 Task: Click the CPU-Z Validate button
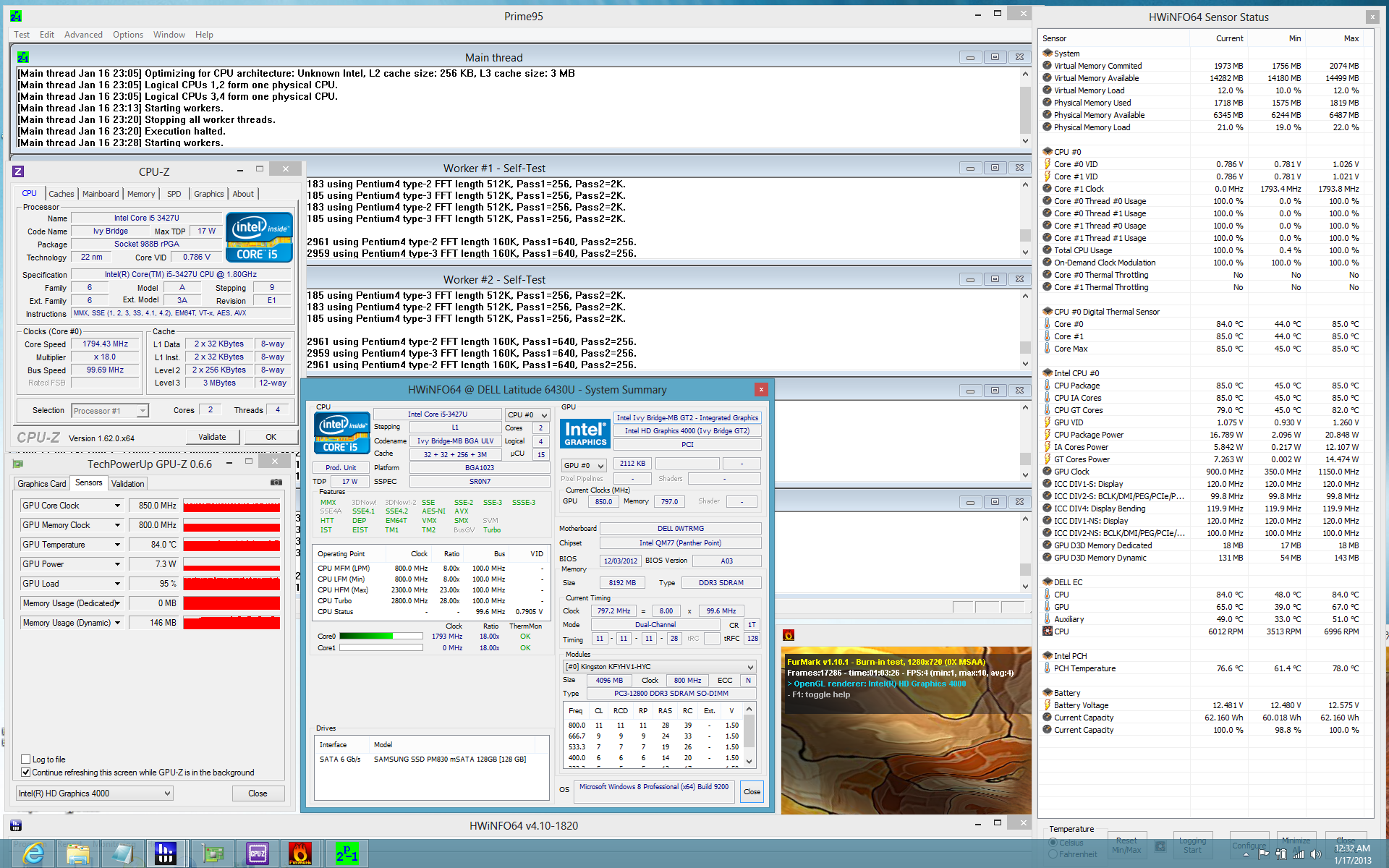[212, 437]
